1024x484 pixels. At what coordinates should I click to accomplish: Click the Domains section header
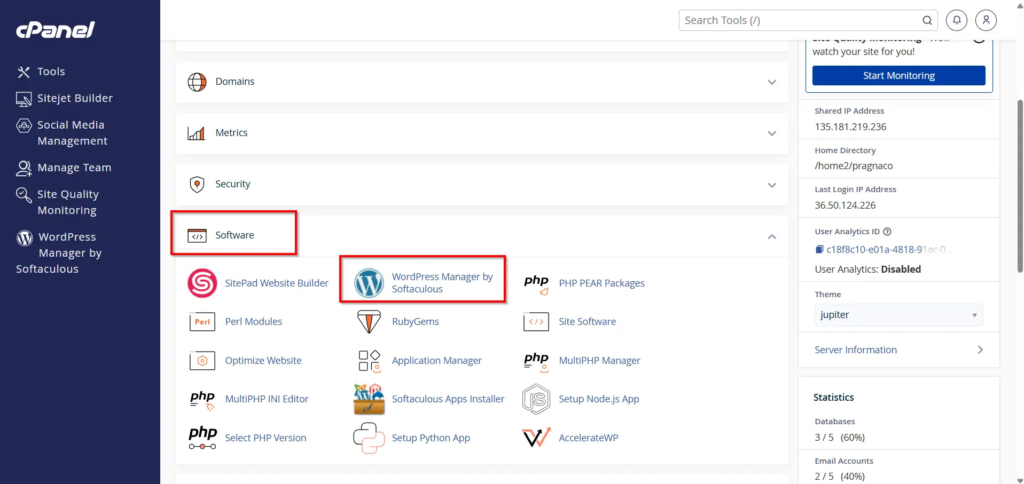tap(482, 82)
